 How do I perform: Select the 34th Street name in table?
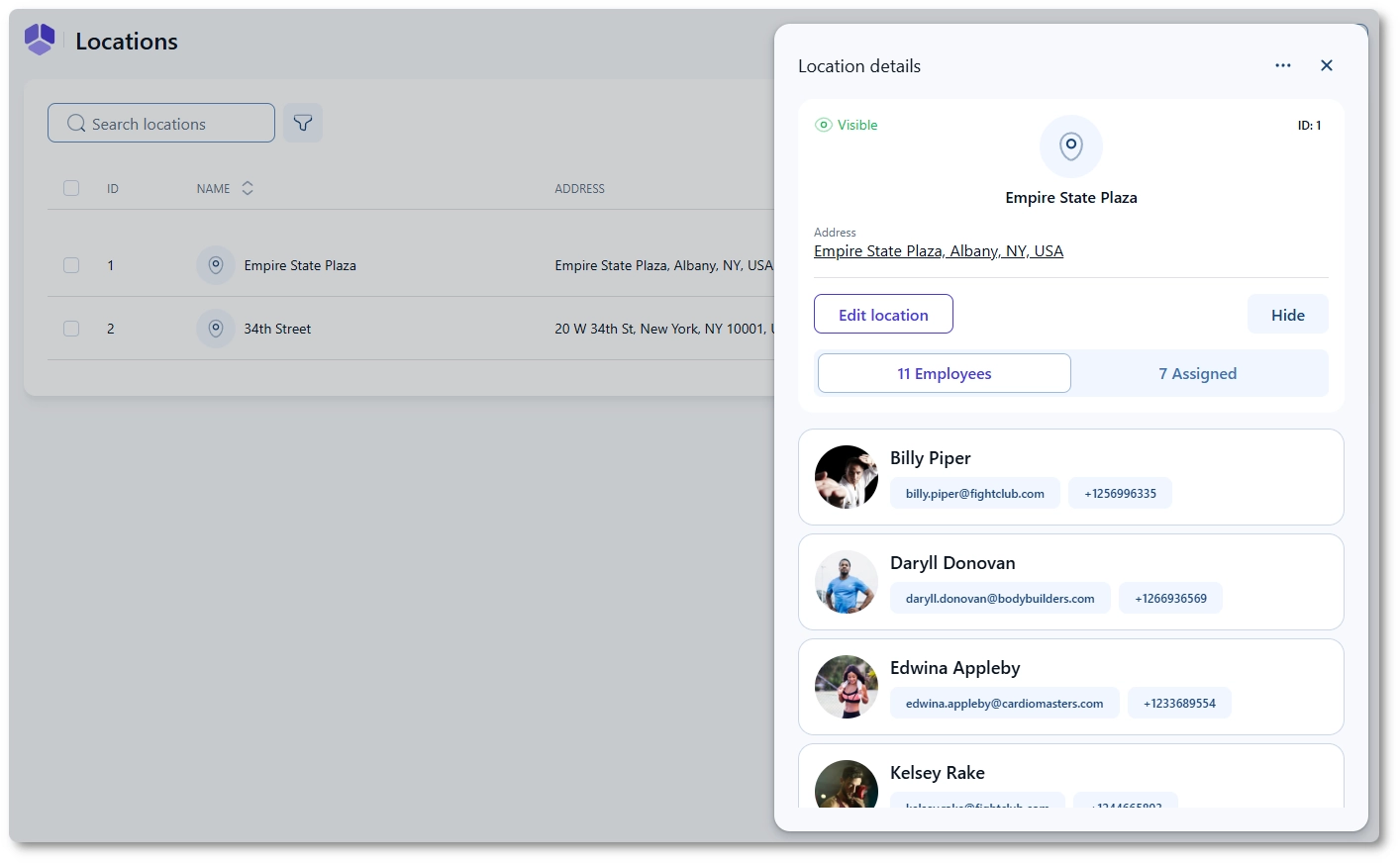point(277,329)
